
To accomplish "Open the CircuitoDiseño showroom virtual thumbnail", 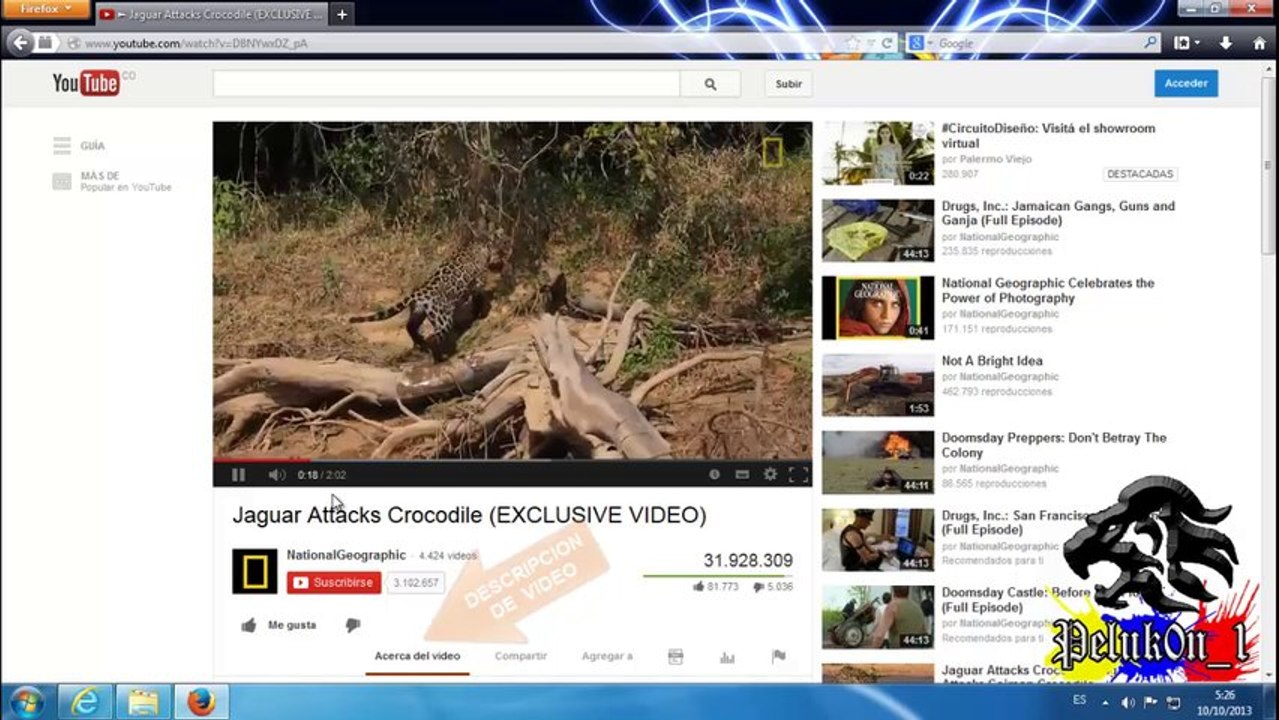I will click(878, 153).
